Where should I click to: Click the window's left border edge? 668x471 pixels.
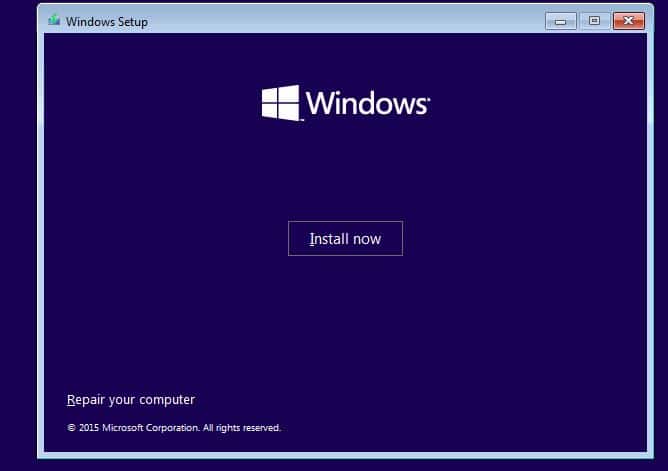[x=40, y=250]
